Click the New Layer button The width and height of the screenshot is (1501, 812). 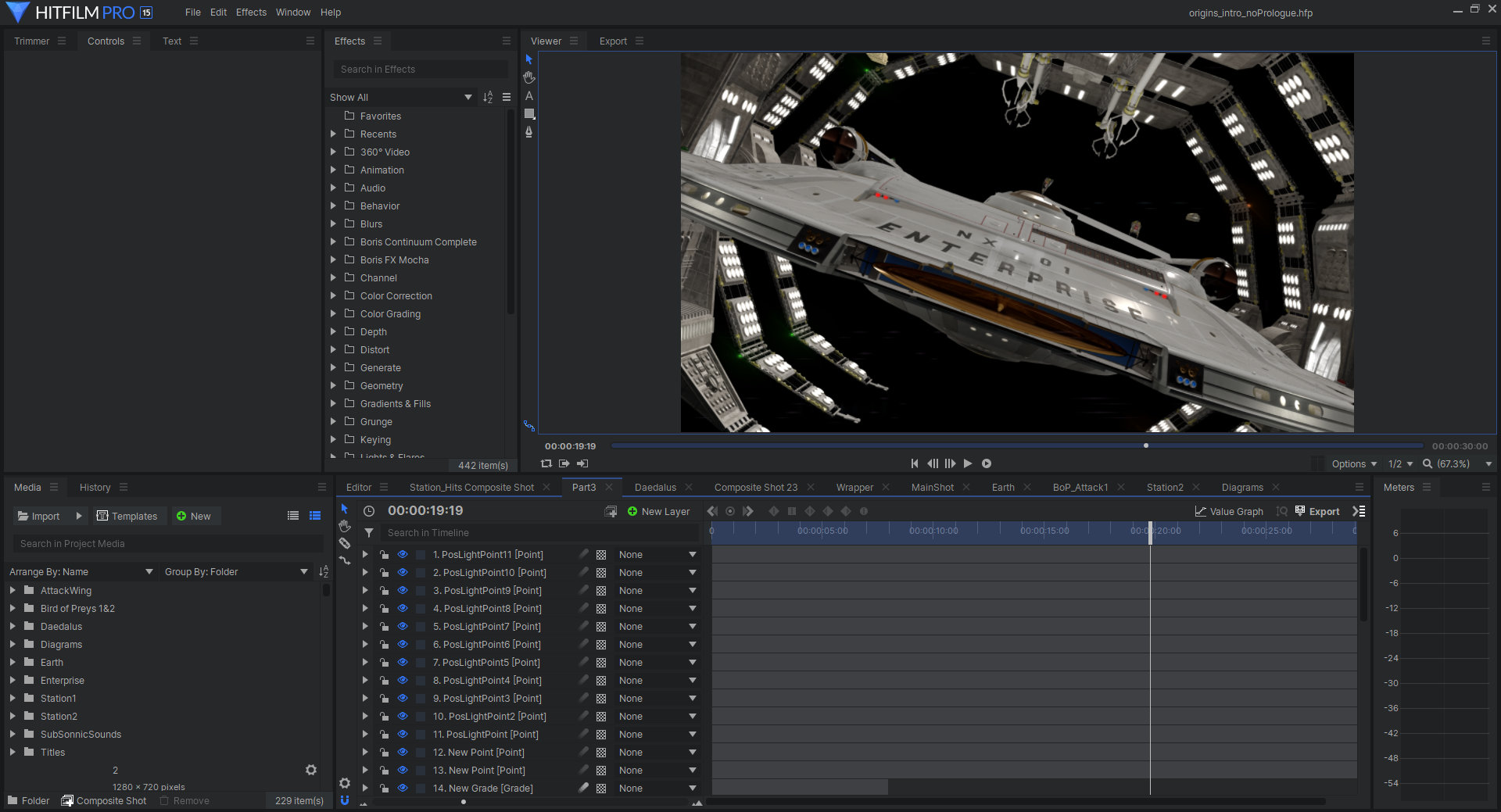point(658,512)
